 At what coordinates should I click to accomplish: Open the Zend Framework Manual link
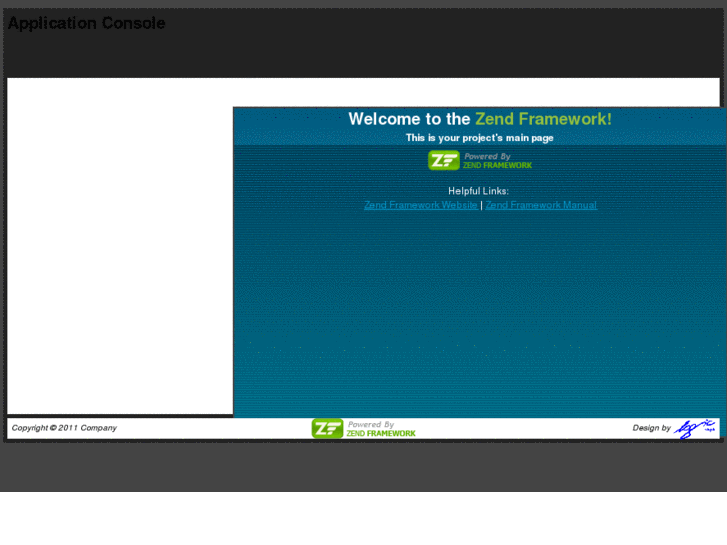[541, 205]
